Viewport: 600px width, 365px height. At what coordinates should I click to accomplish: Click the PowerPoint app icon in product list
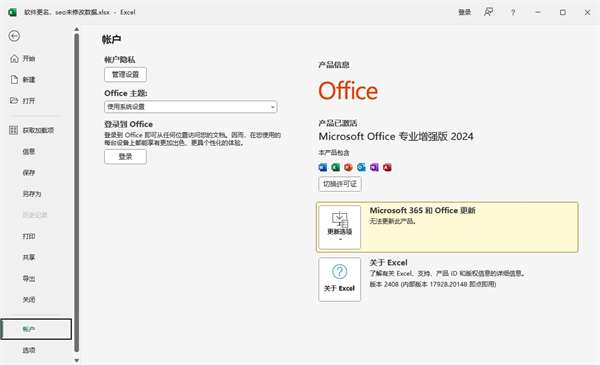coord(348,167)
